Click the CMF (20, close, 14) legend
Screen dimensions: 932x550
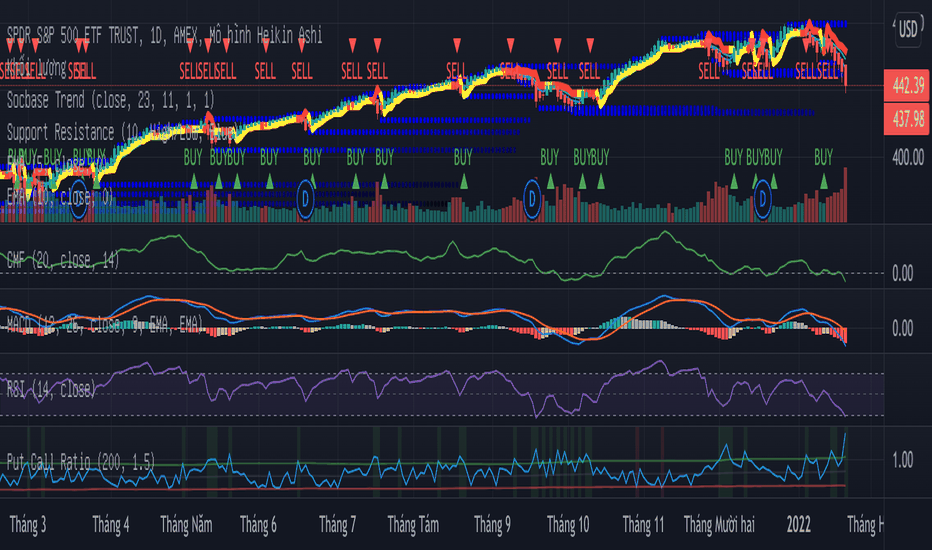coord(63,260)
